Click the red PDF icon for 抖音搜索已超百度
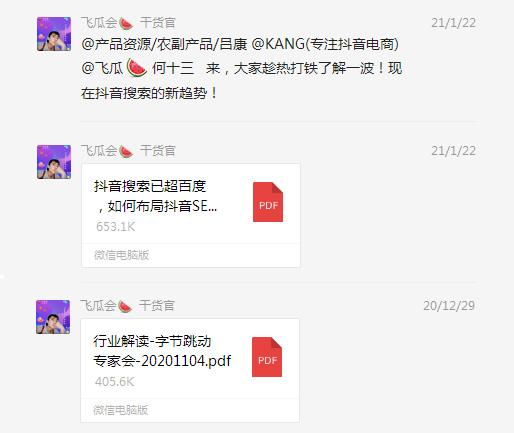This screenshot has width=514, height=433. pos(268,202)
